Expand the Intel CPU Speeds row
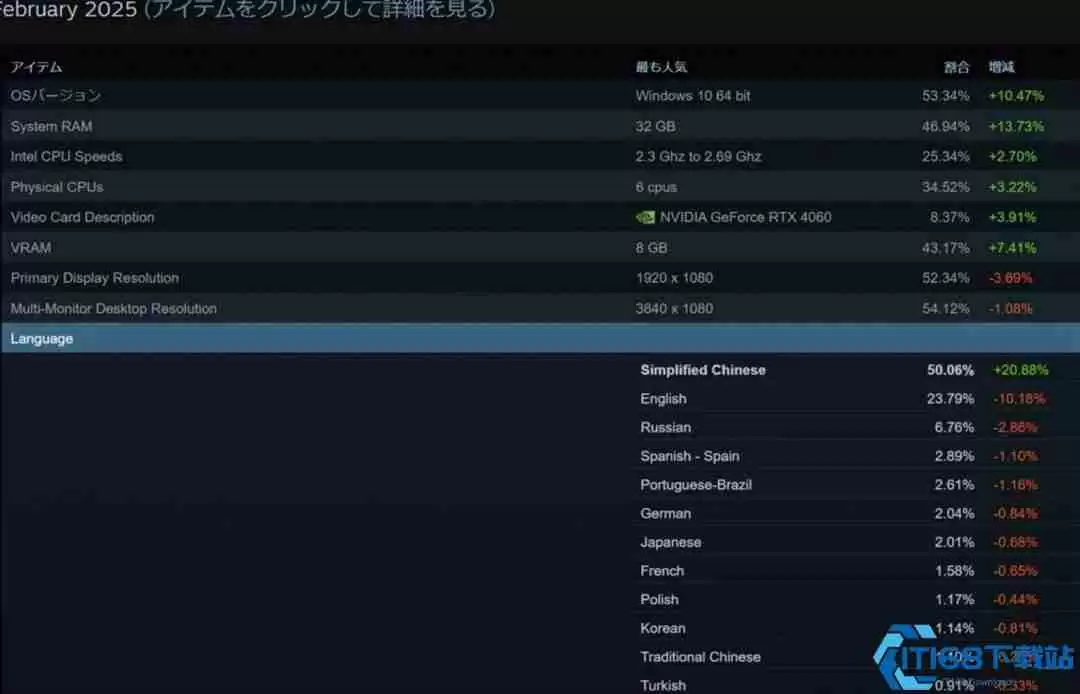Image resolution: width=1080 pixels, height=694 pixels. click(x=66, y=156)
